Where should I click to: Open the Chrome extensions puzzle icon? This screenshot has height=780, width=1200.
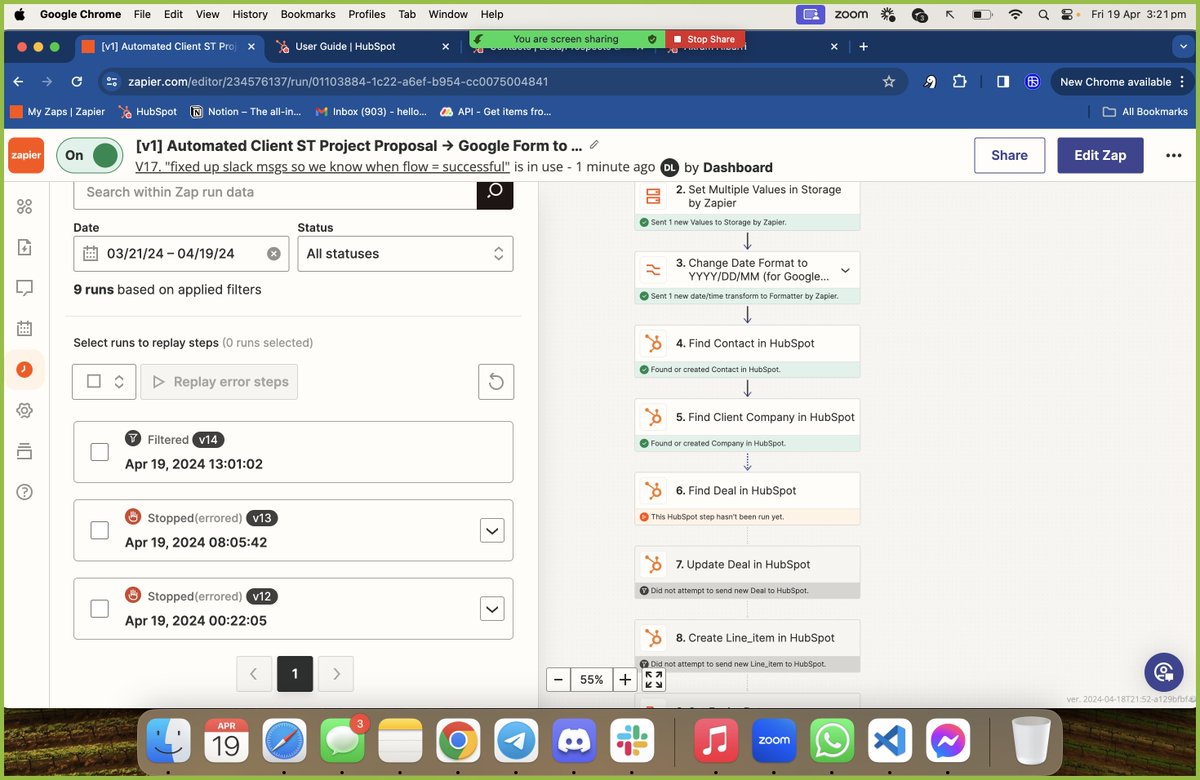coord(961,82)
